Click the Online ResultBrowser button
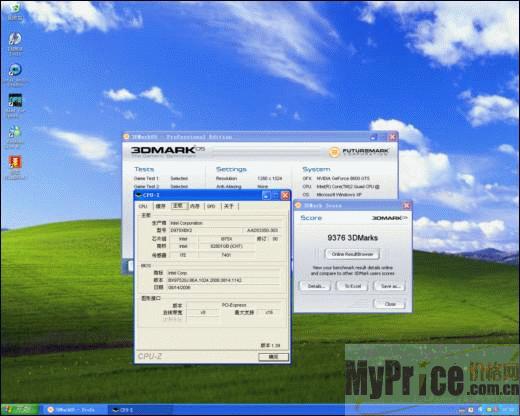The width and height of the screenshot is (520, 416). [352, 254]
